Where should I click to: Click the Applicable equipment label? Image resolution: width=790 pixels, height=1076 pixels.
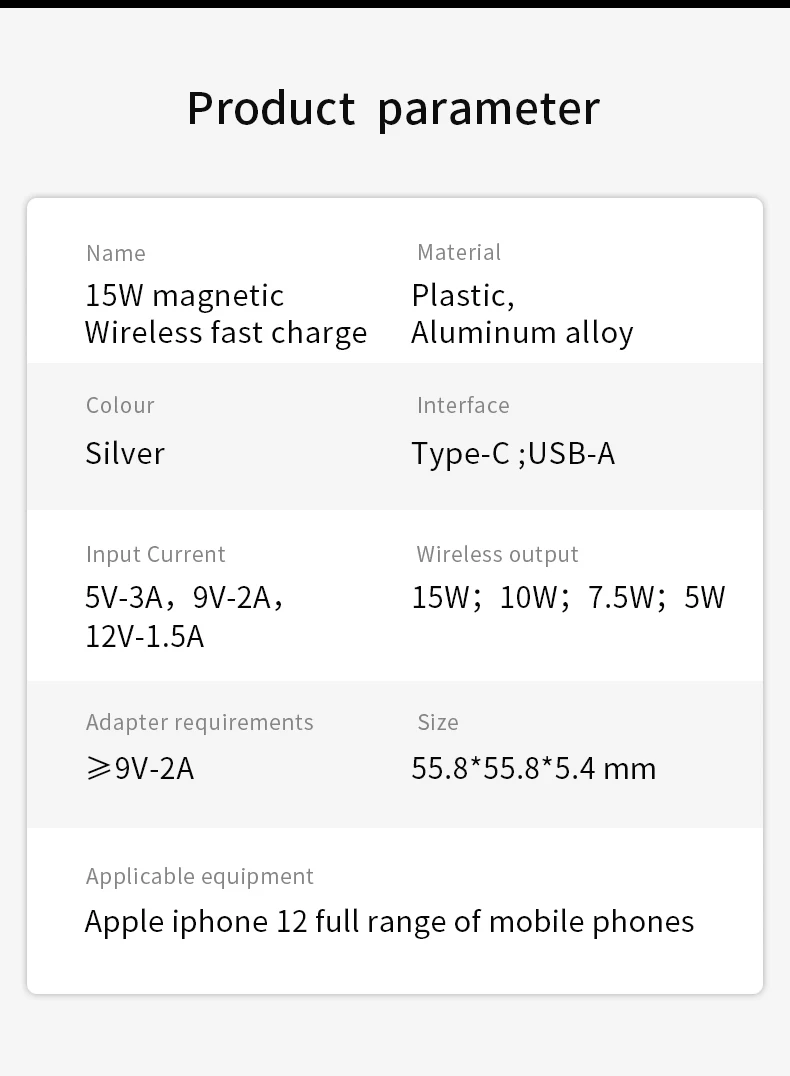(200, 876)
